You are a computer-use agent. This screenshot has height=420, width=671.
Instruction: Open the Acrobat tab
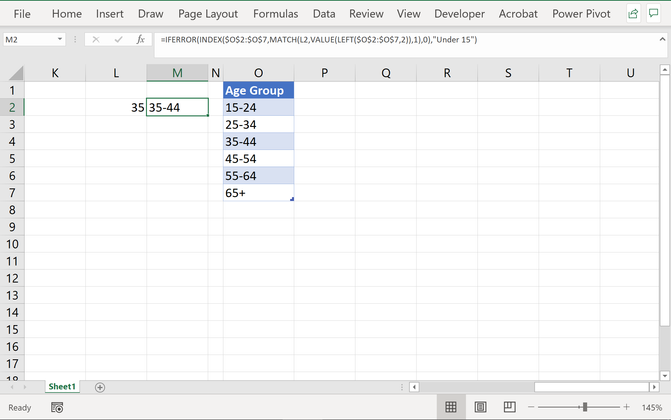coord(518,14)
